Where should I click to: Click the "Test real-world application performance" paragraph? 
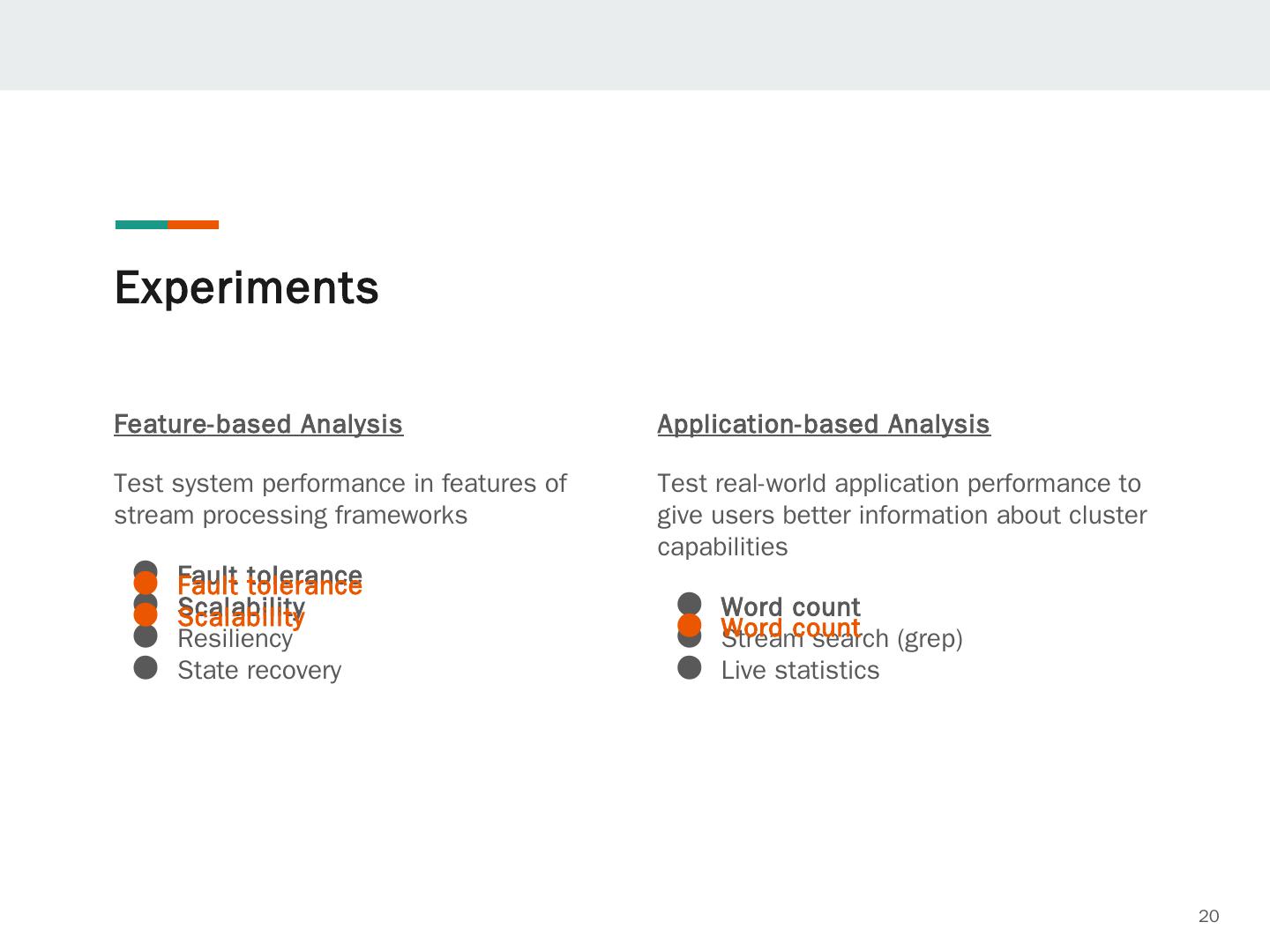[x=901, y=515]
